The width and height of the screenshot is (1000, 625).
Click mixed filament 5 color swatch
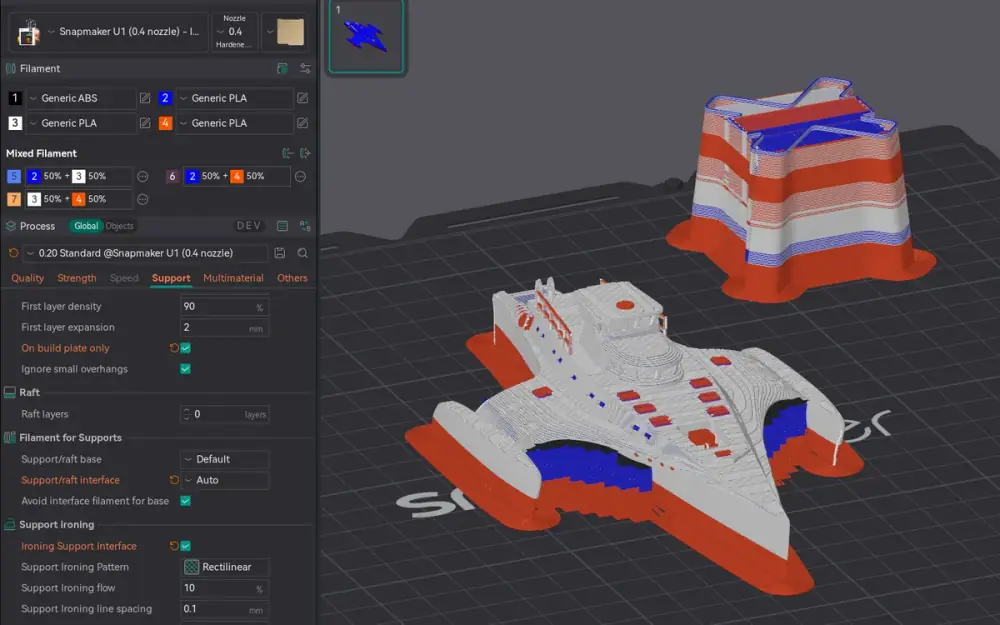[14, 177]
